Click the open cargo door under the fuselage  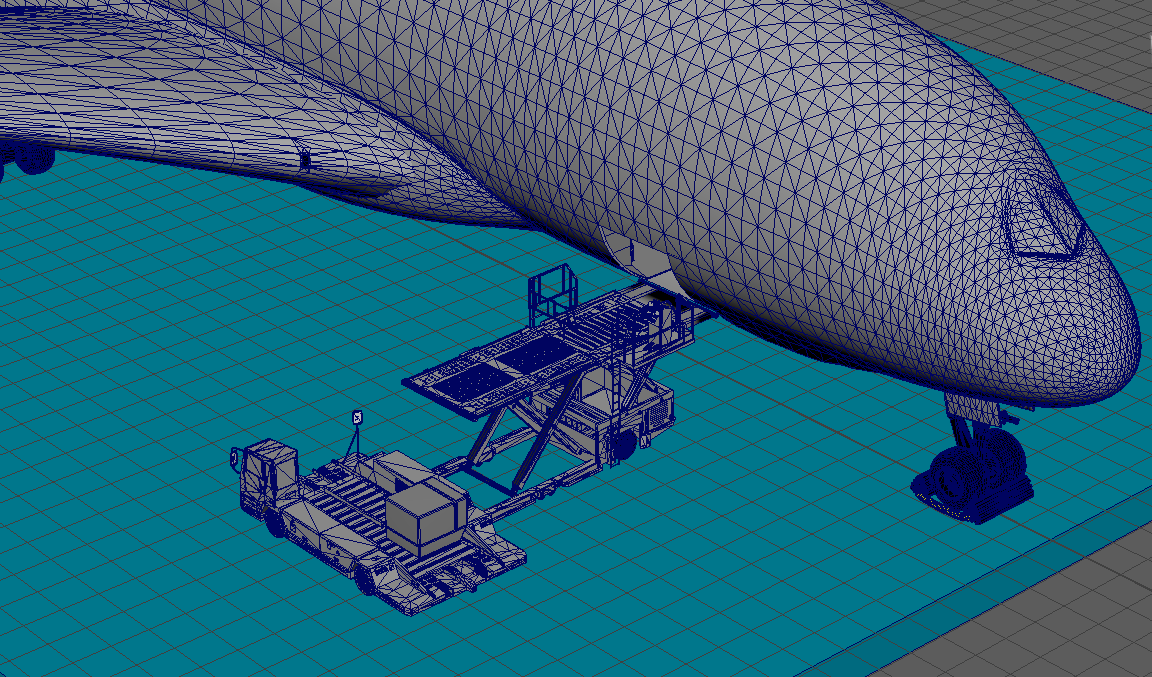pyautogui.click(x=647, y=261)
